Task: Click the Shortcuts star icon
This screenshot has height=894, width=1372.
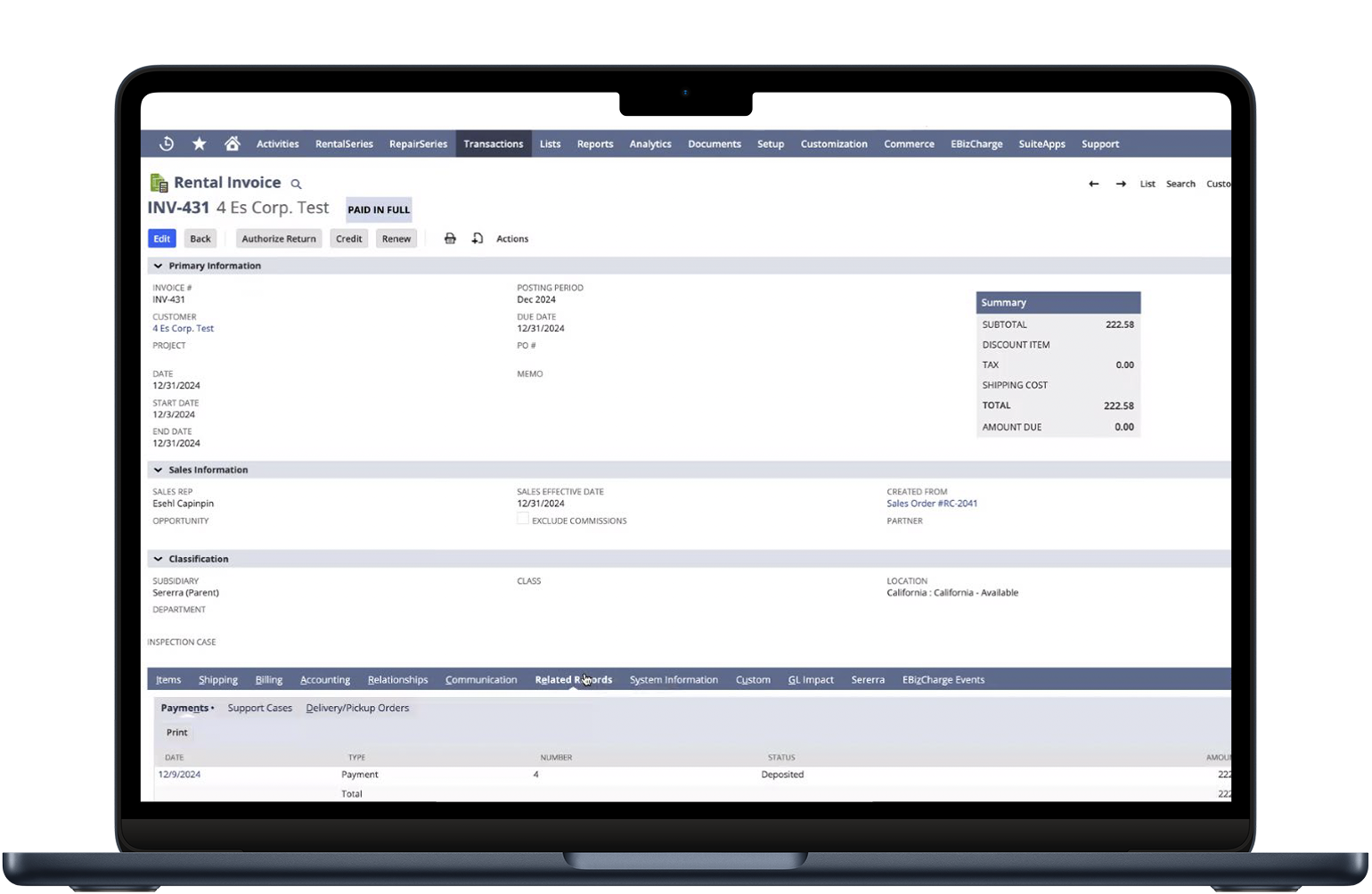Action: point(200,144)
